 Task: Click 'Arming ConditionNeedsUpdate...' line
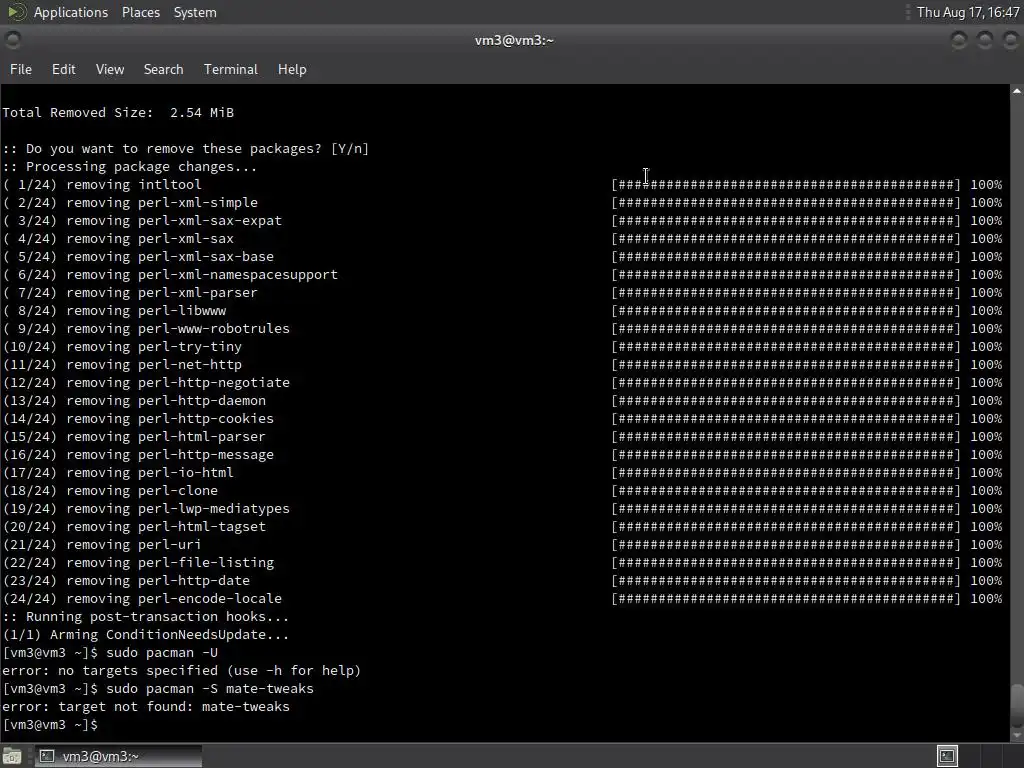(146, 635)
